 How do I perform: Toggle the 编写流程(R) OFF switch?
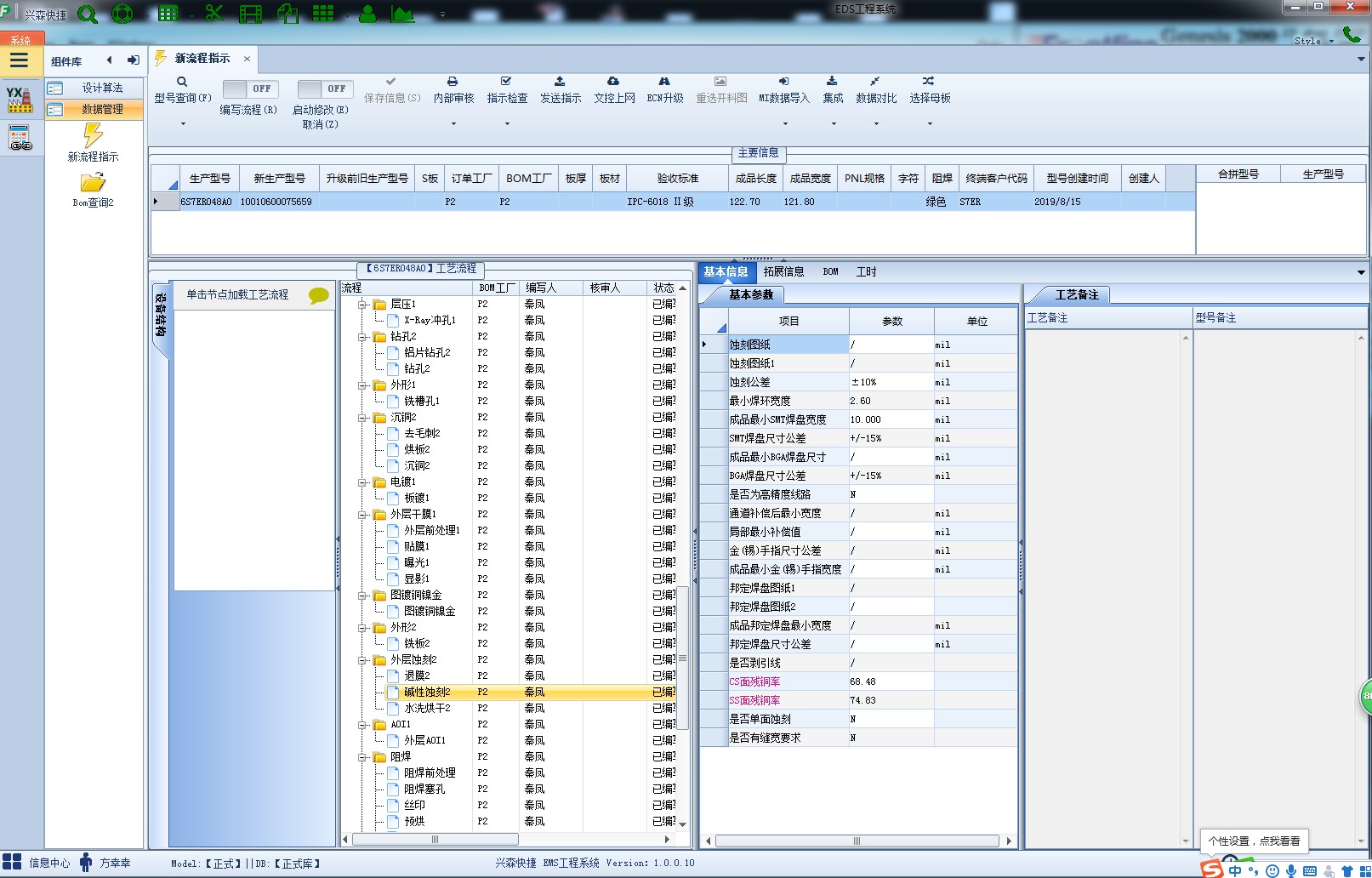point(249,88)
